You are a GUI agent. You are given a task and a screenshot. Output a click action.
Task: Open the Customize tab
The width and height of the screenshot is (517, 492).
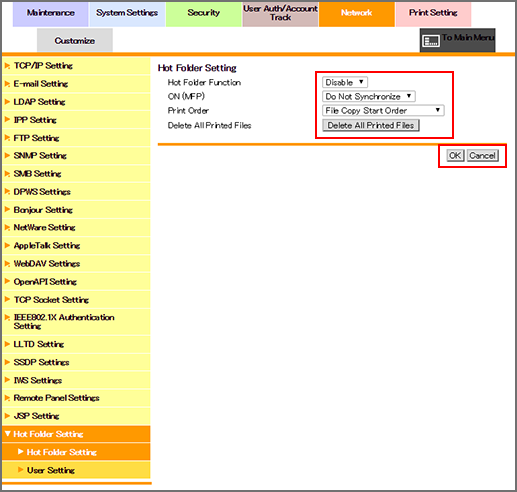click(x=75, y=40)
